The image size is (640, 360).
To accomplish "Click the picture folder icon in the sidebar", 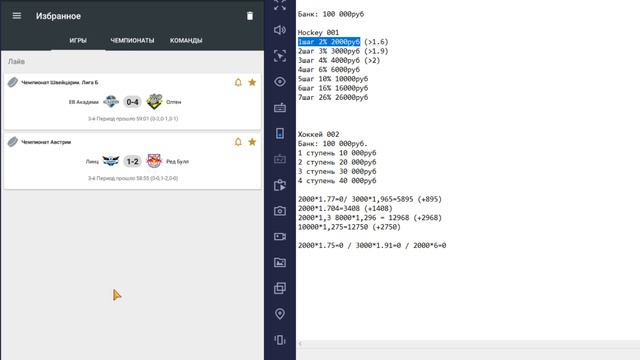I will 280,262.
